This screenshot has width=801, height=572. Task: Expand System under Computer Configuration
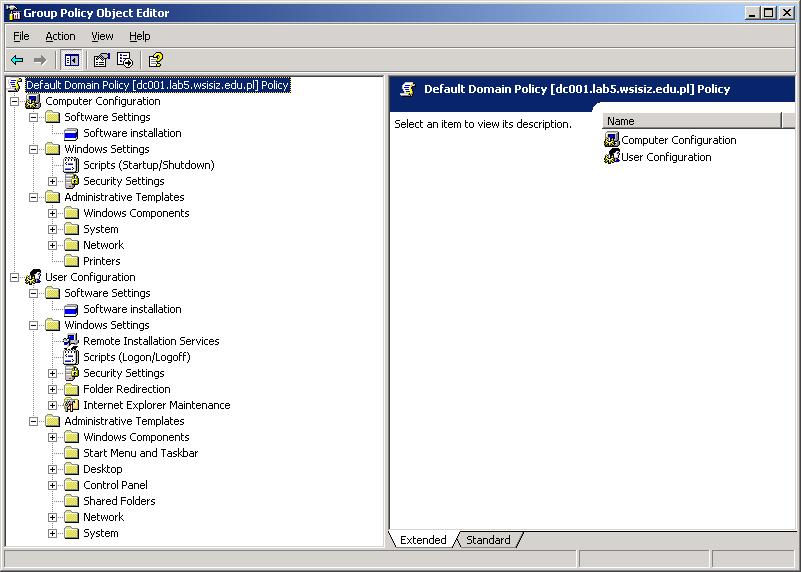(x=53, y=229)
